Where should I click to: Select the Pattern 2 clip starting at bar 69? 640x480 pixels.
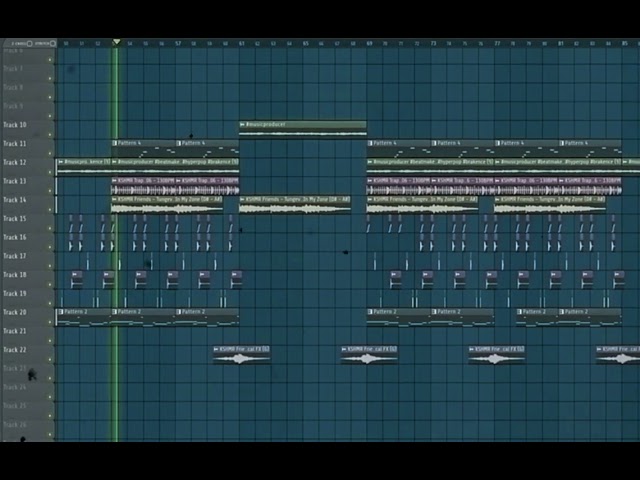point(398,317)
